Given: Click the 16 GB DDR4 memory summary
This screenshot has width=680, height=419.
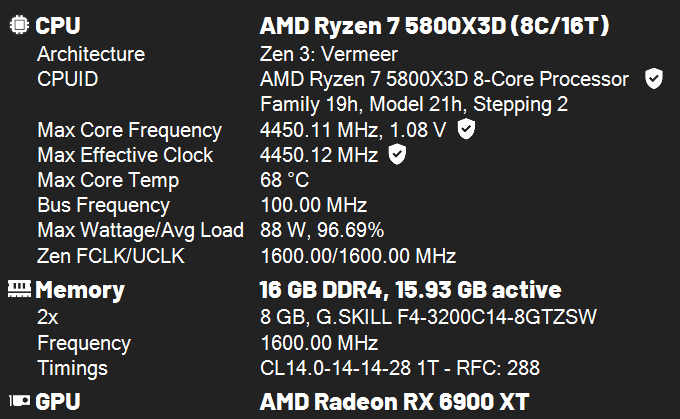Looking at the screenshot, I should [410, 290].
